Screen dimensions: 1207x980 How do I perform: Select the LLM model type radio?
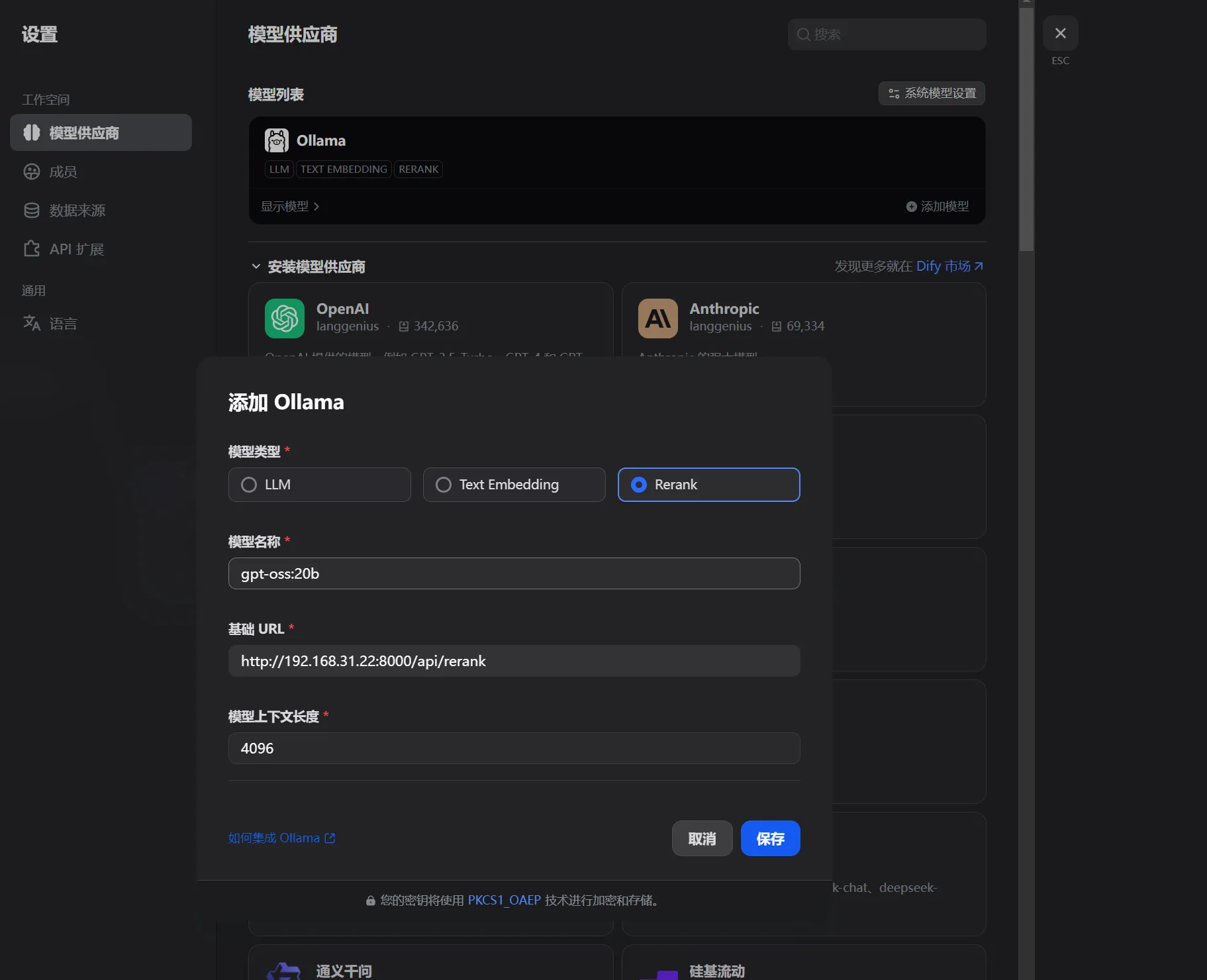[249, 485]
